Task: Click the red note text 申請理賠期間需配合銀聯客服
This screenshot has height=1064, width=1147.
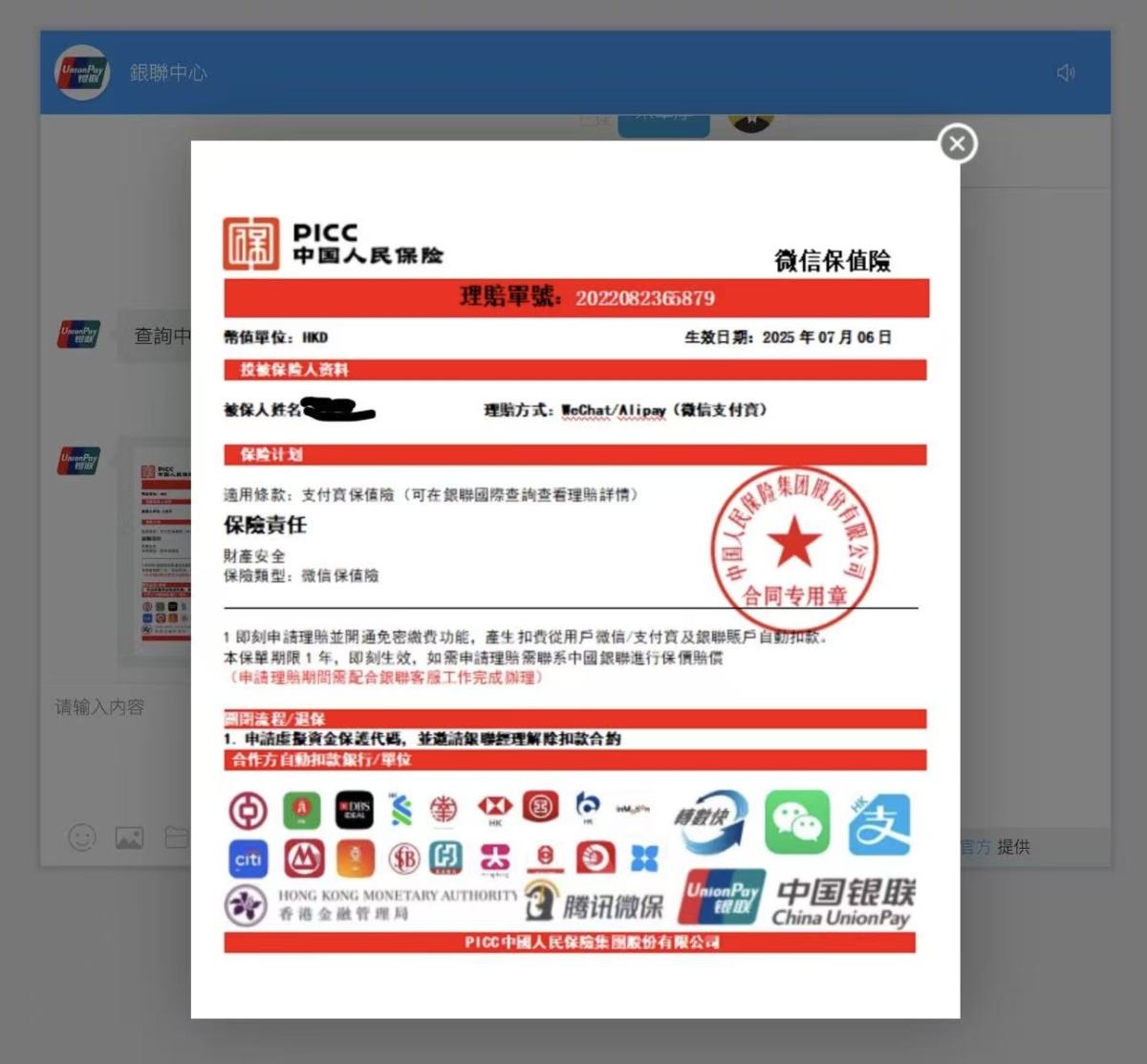Action: (x=386, y=678)
